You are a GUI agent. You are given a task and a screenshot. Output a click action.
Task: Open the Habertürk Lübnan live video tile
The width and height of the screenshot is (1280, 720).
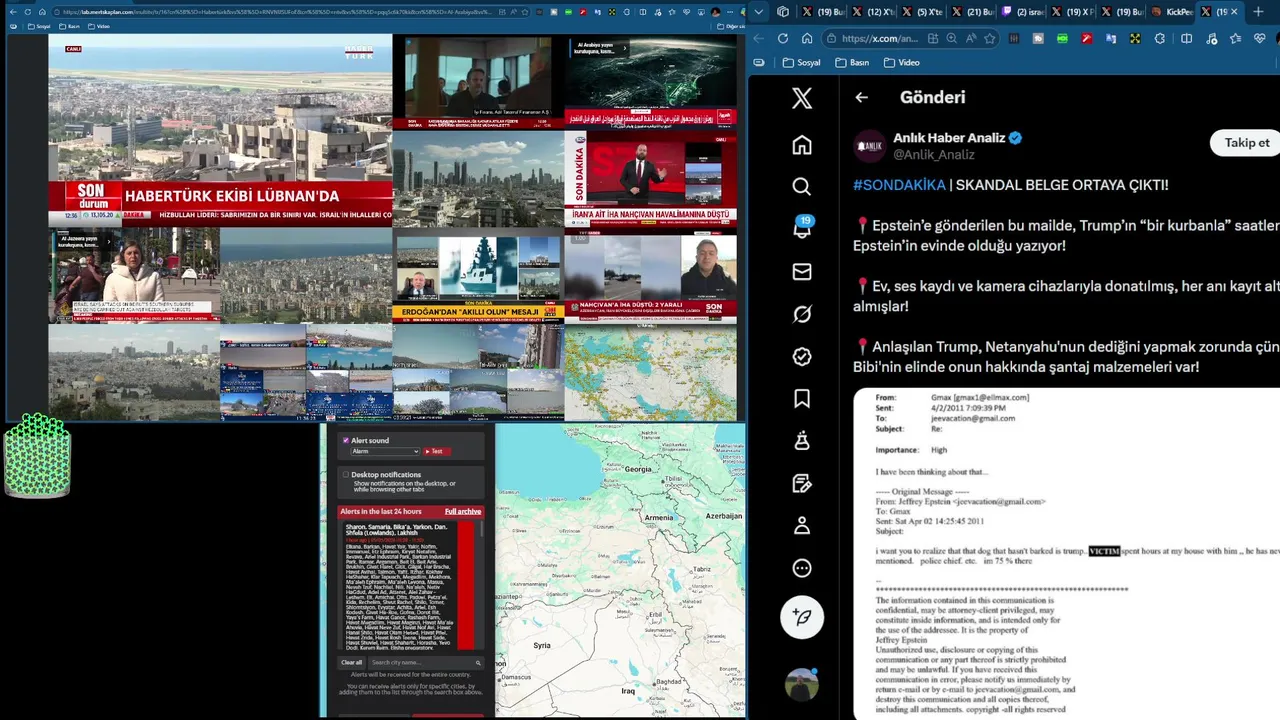pos(220,130)
